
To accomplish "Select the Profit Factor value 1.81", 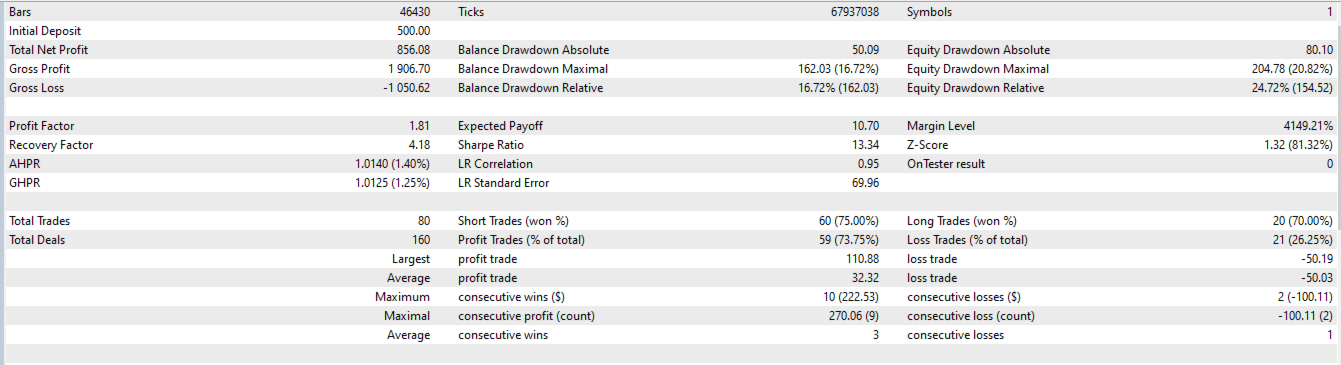I will pos(420,126).
